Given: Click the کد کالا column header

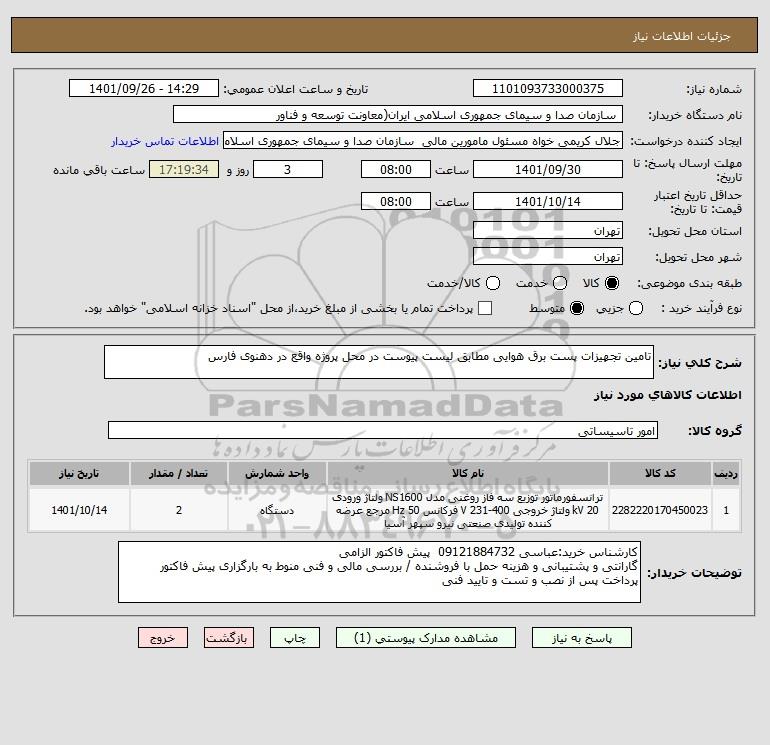Looking at the screenshot, I should pos(660,473).
